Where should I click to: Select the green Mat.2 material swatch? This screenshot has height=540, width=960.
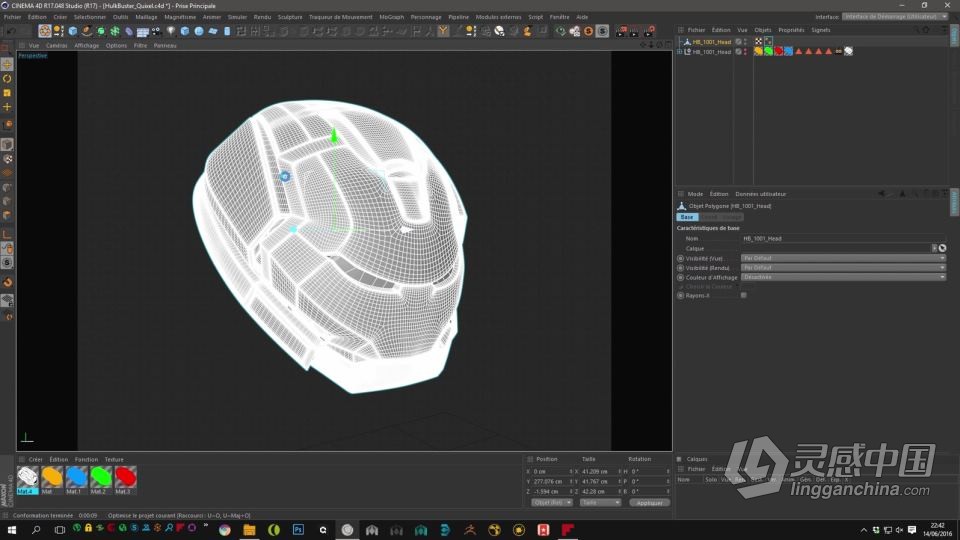point(101,480)
